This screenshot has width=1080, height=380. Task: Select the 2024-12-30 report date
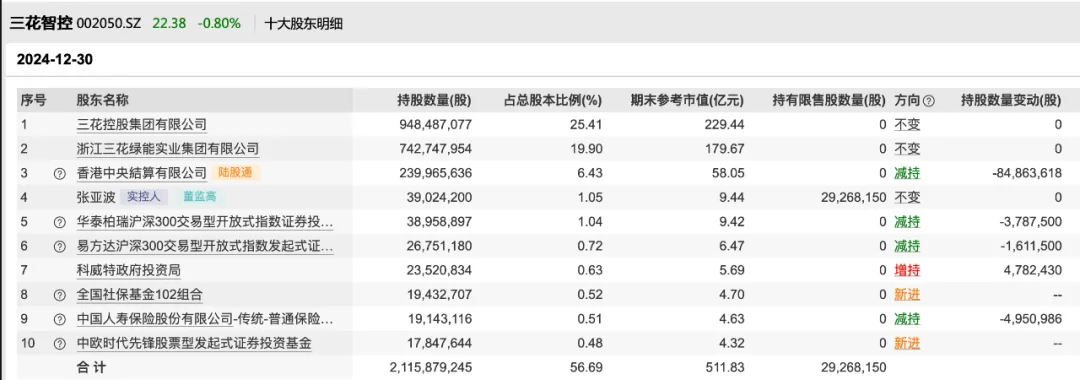(x=54, y=60)
